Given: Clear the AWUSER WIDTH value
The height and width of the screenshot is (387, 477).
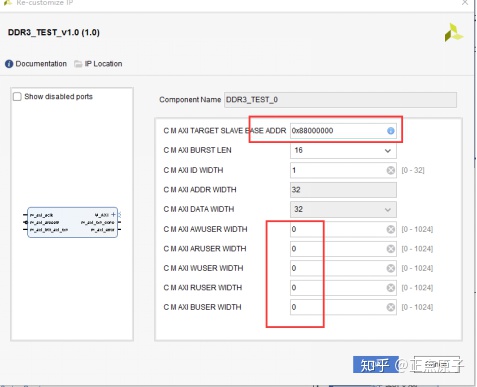Looking at the screenshot, I should click(390, 229).
